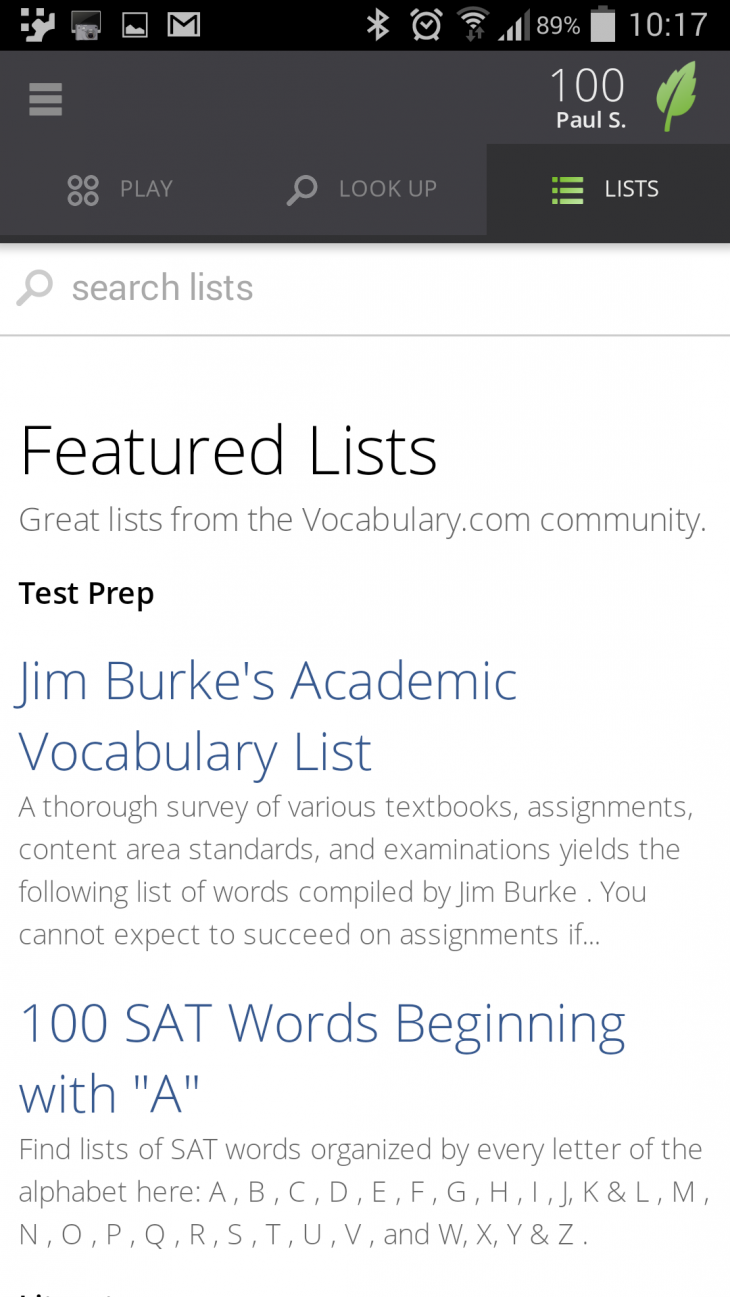Tap the Bluetooth status icon
The height and width of the screenshot is (1297, 730).
point(377,25)
